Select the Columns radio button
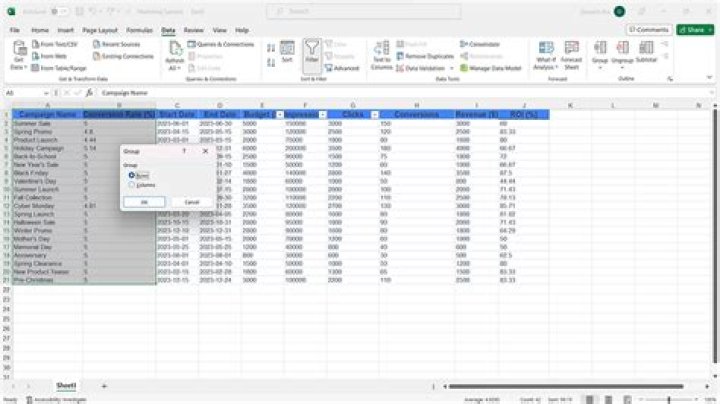 tap(132, 185)
